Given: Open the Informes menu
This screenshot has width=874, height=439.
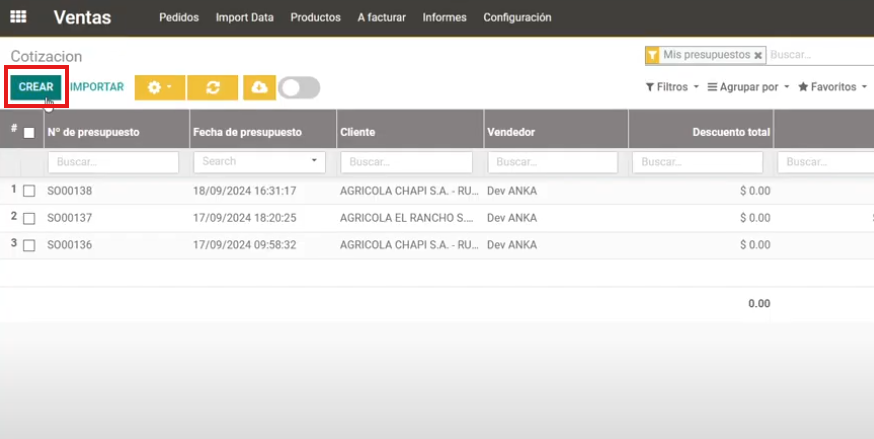Looking at the screenshot, I should pos(444,17).
